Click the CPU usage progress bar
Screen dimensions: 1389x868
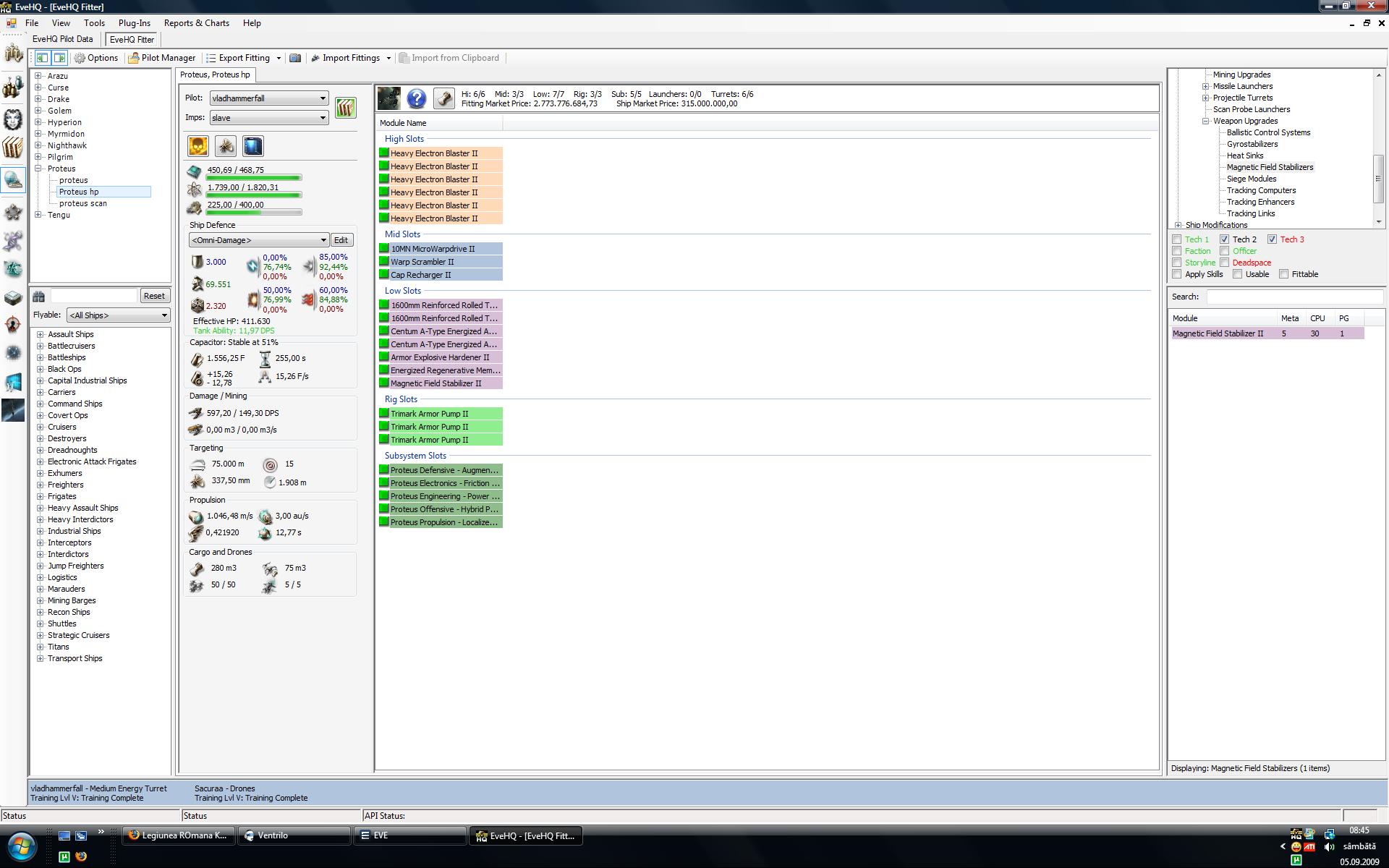[x=254, y=177]
